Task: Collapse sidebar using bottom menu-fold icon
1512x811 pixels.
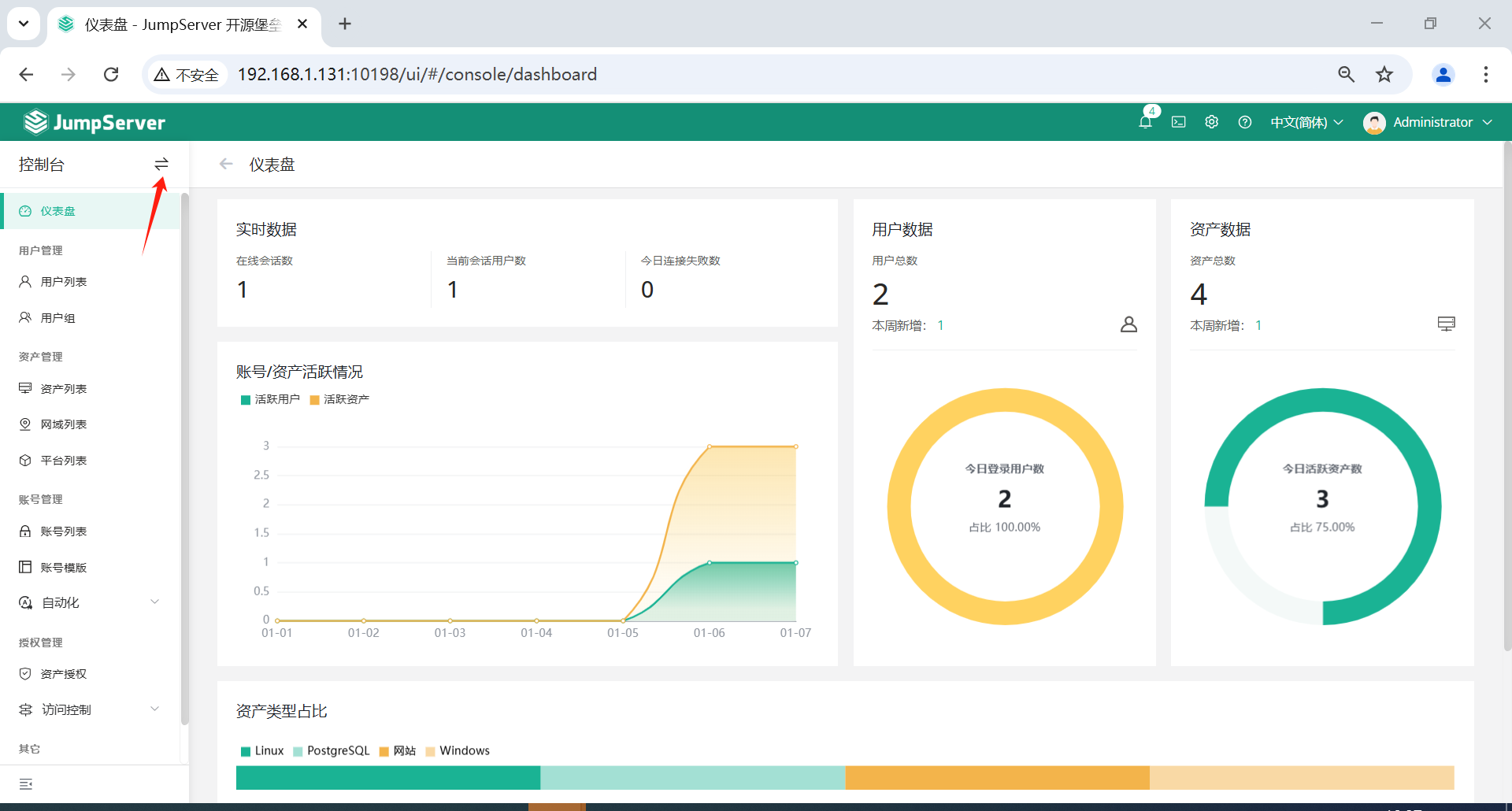Action: pyautogui.click(x=26, y=784)
